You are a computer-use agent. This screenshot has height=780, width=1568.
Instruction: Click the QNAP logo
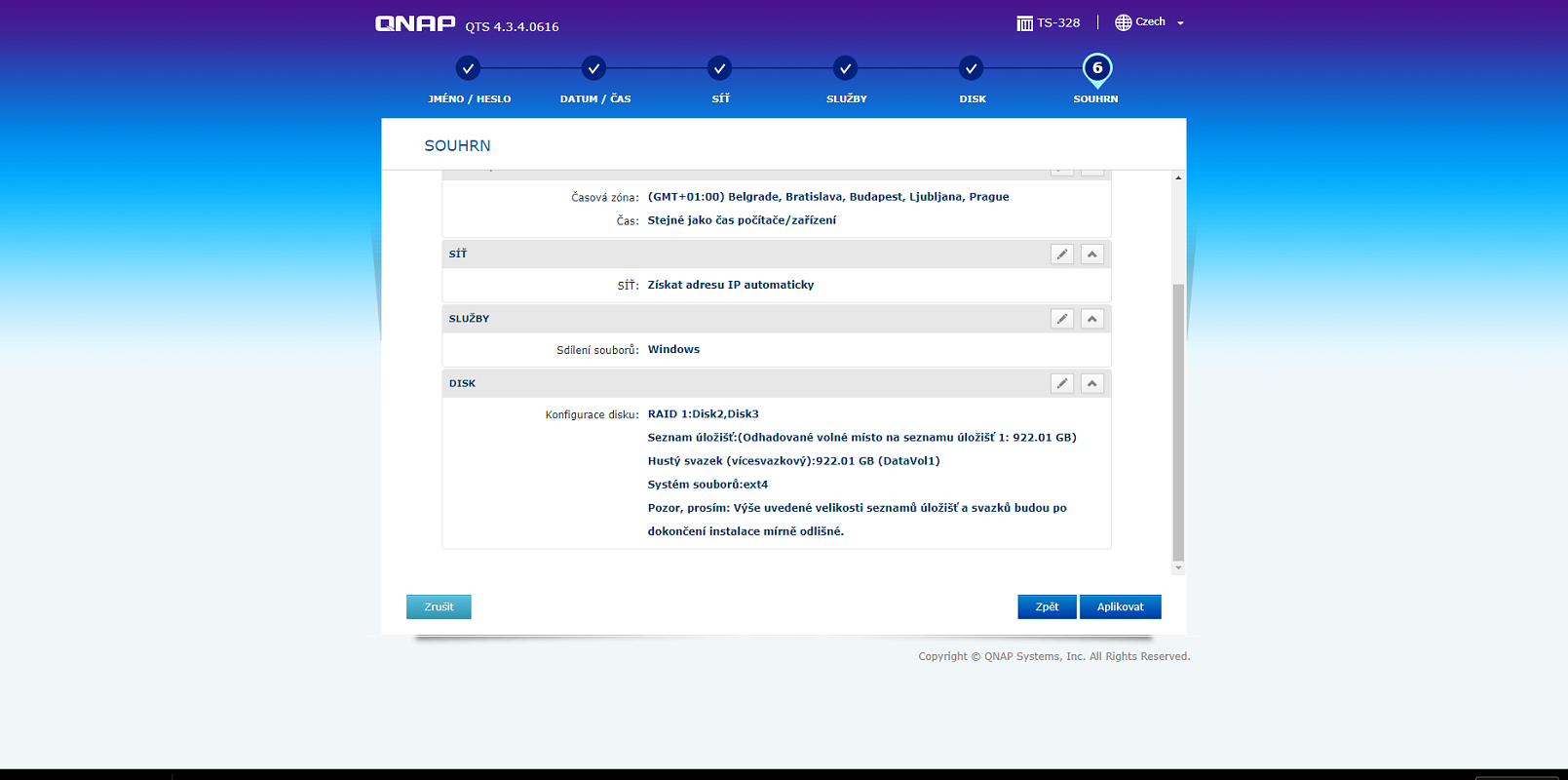tap(415, 23)
